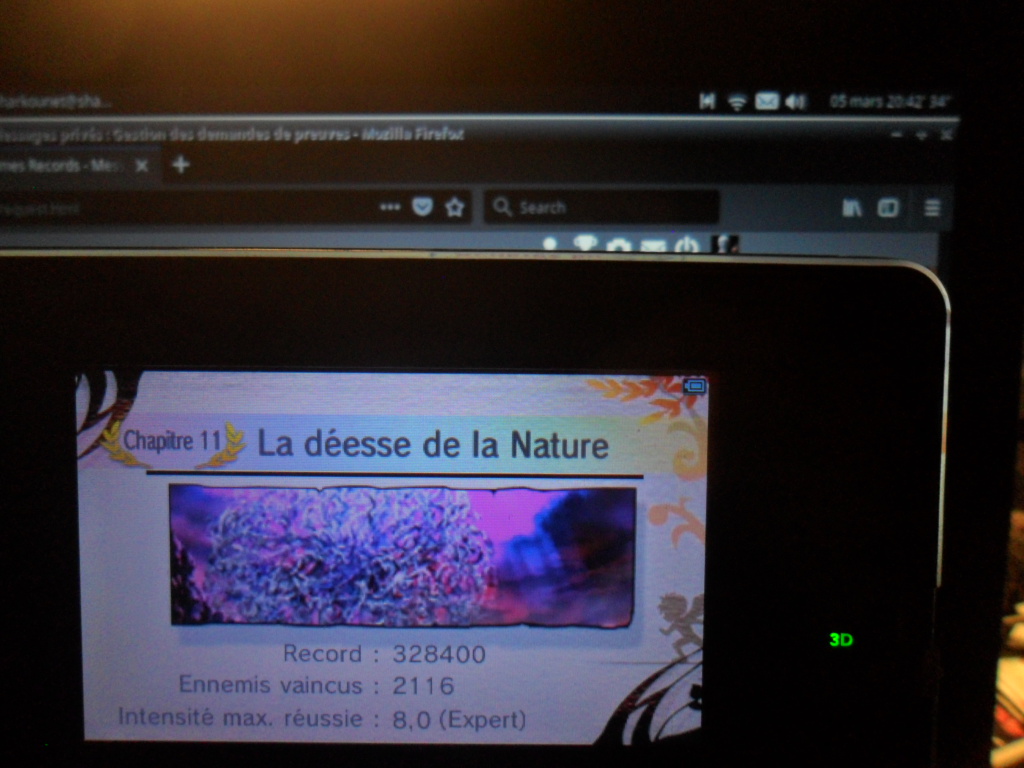Click the media player tray icon
The image size is (1024, 768).
click(x=707, y=101)
